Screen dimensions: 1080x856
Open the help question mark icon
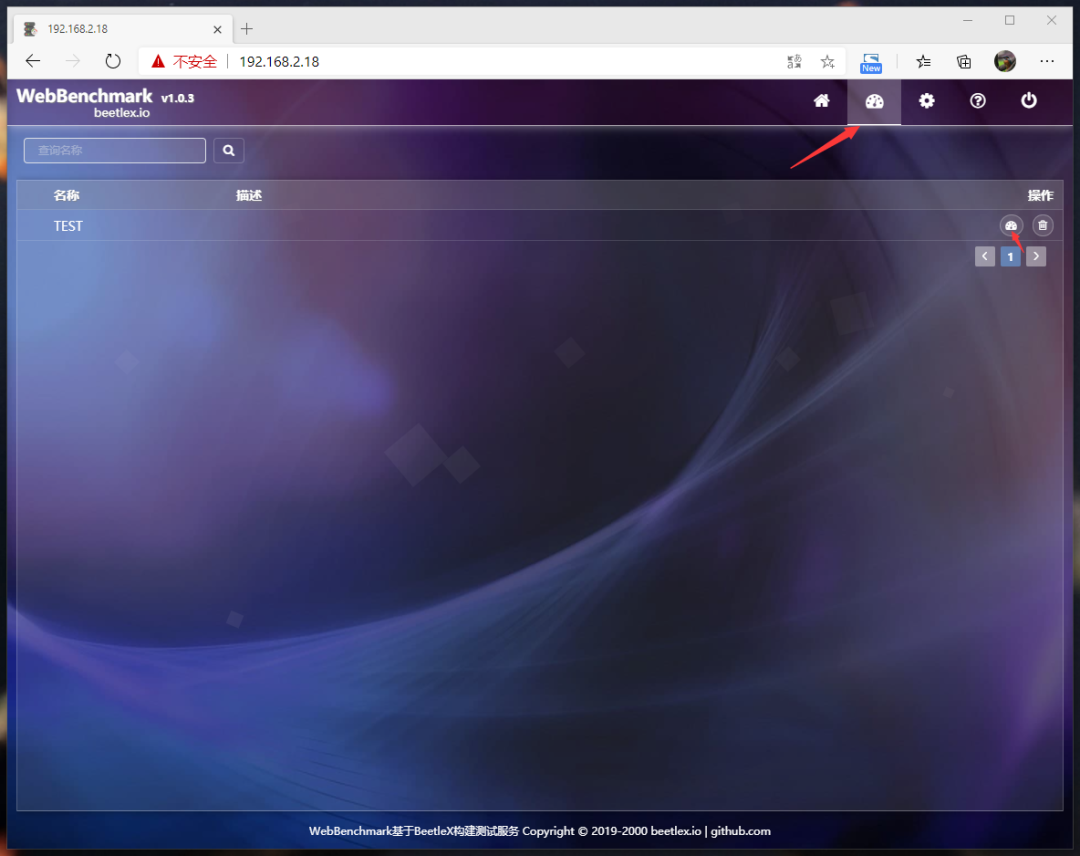pyautogui.click(x=977, y=101)
